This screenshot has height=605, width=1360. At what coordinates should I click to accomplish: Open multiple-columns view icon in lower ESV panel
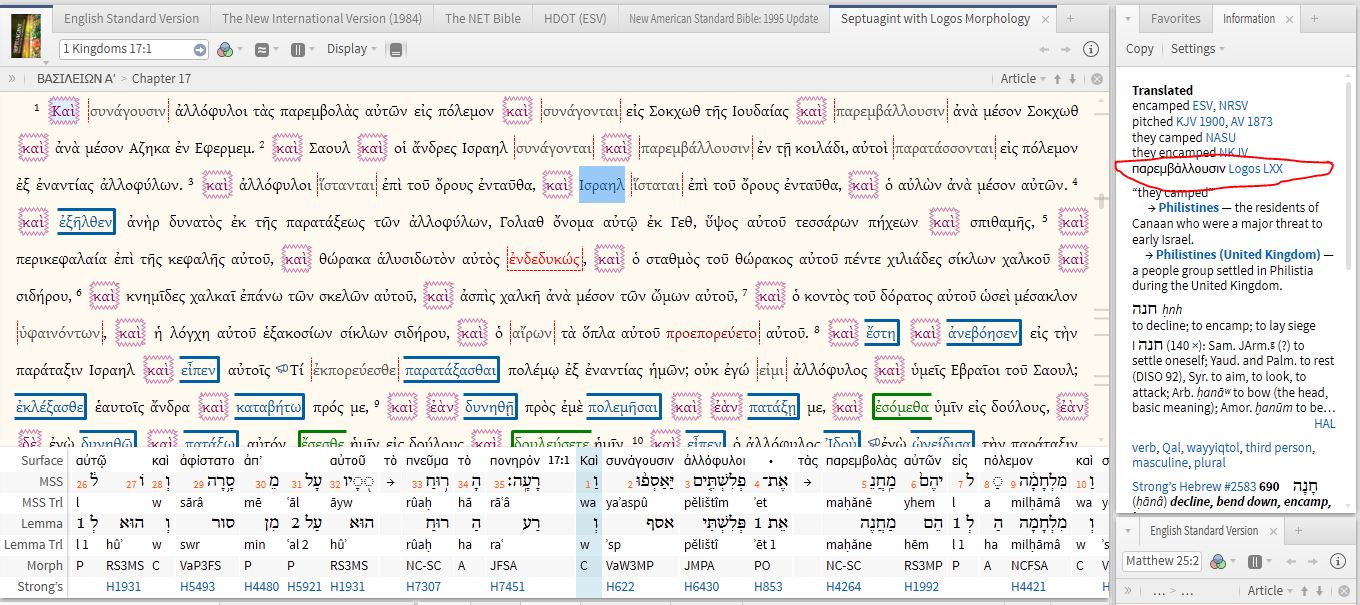click(x=1255, y=561)
